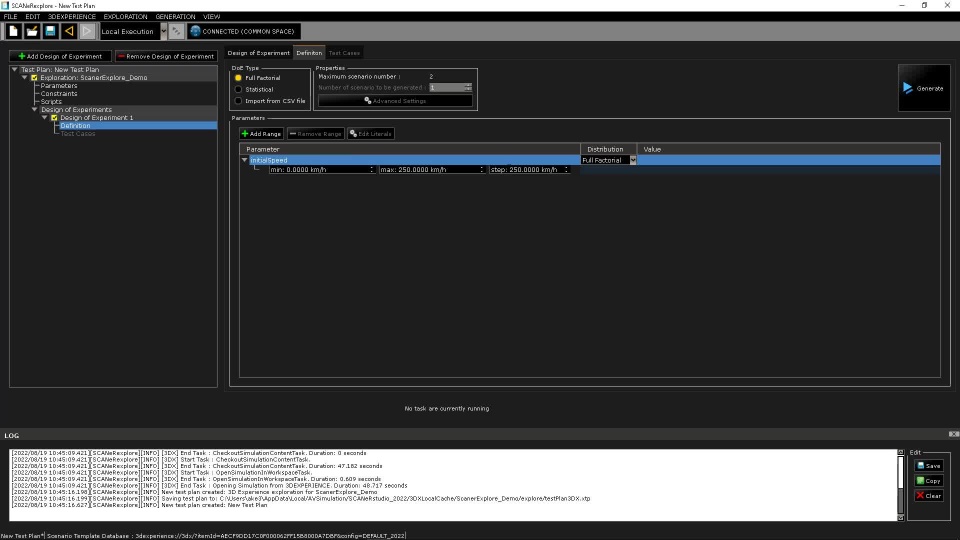The image size is (960, 540).
Task: Switch to Design of Experiment tab
Action: pyautogui.click(x=258, y=53)
